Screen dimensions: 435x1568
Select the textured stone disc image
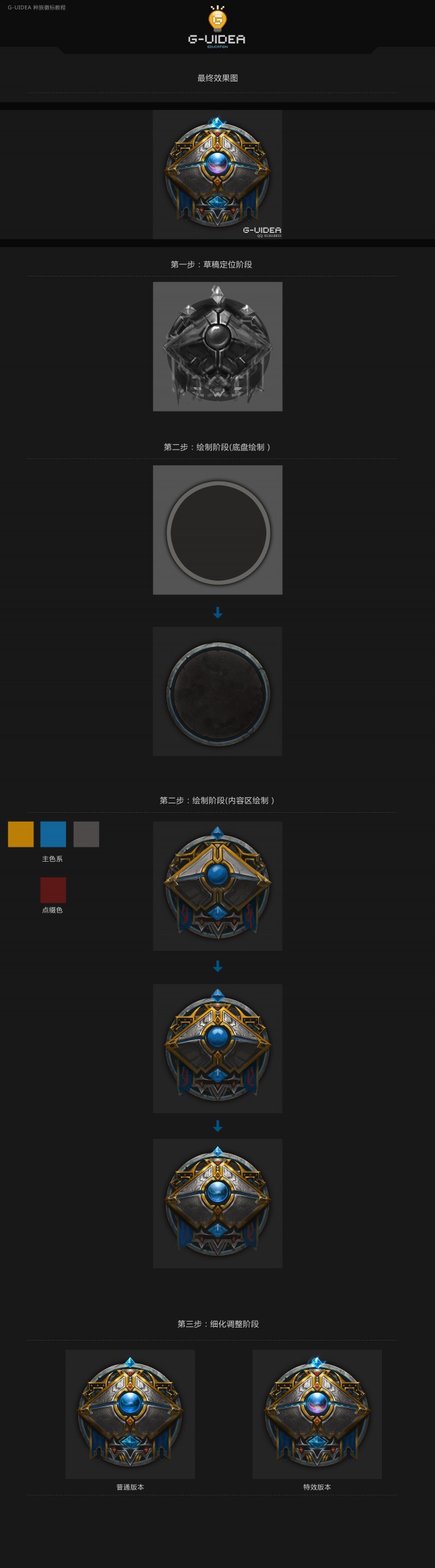click(x=217, y=691)
